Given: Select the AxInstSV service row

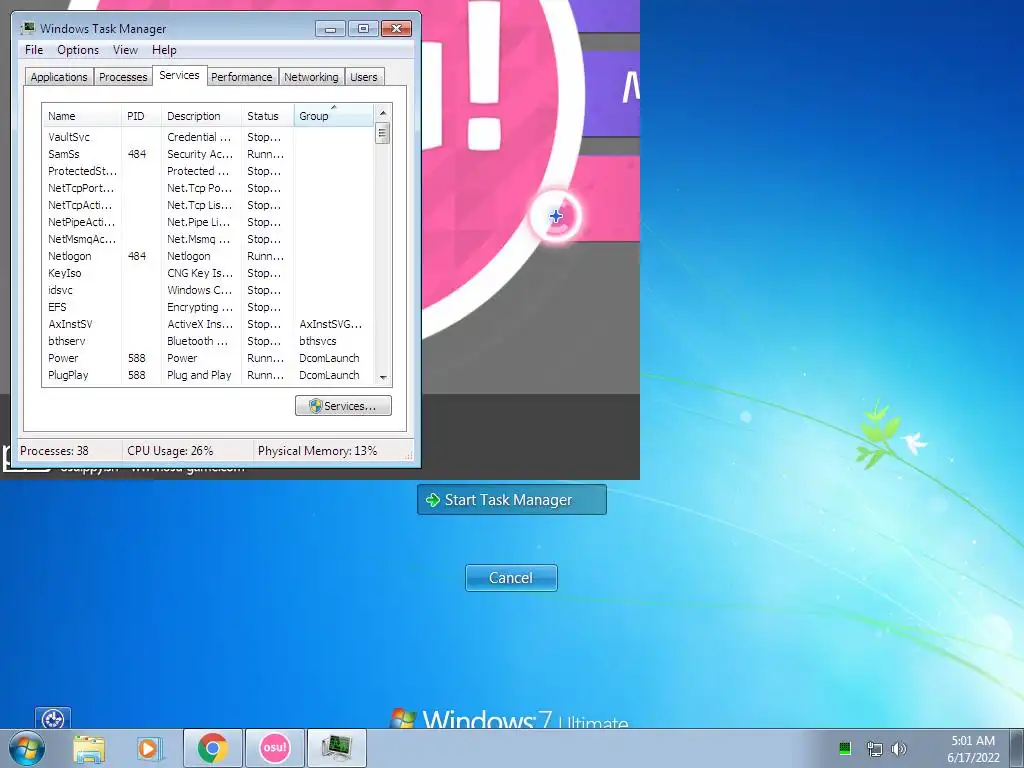Looking at the screenshot, I should click(x=208, y=324).
